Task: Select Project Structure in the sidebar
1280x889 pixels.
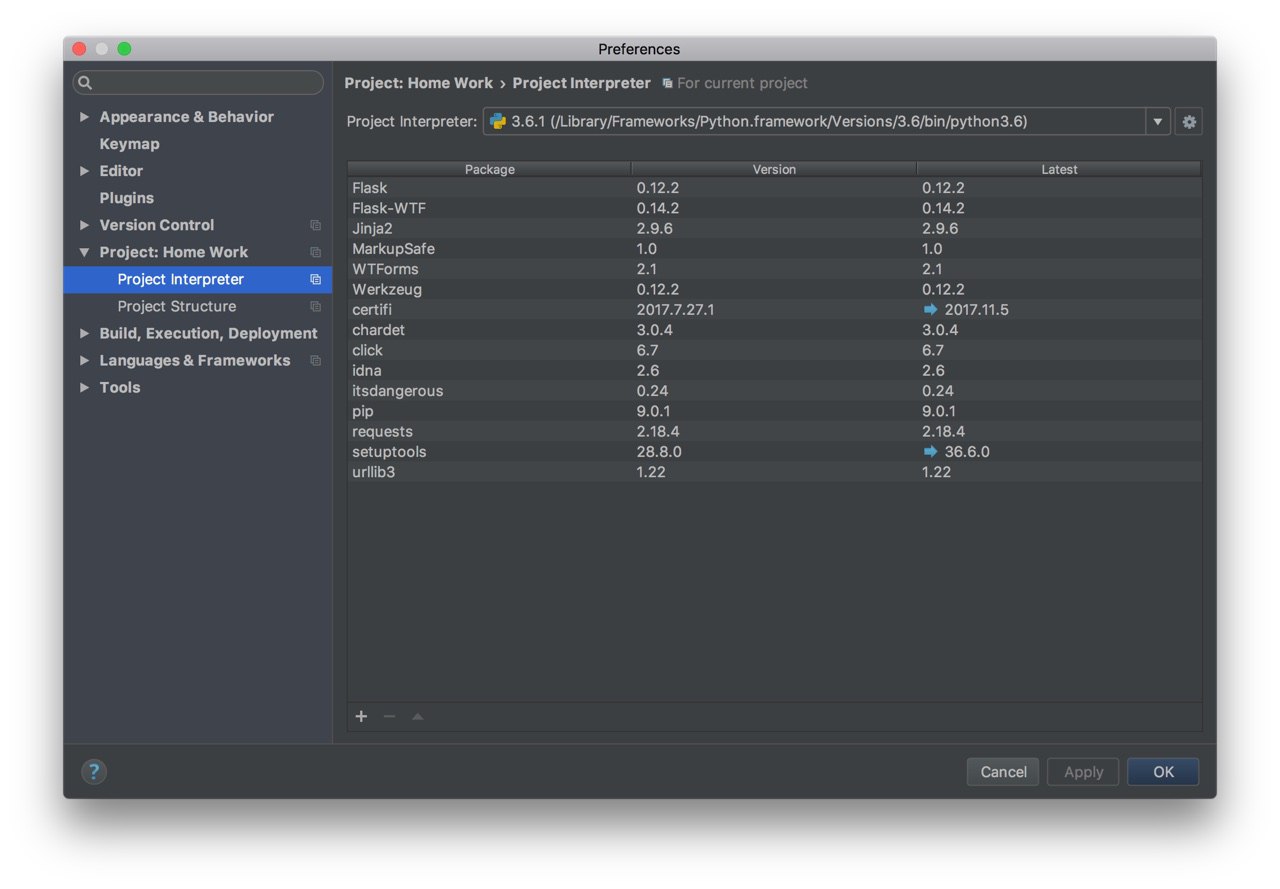Action: [177, 306]
